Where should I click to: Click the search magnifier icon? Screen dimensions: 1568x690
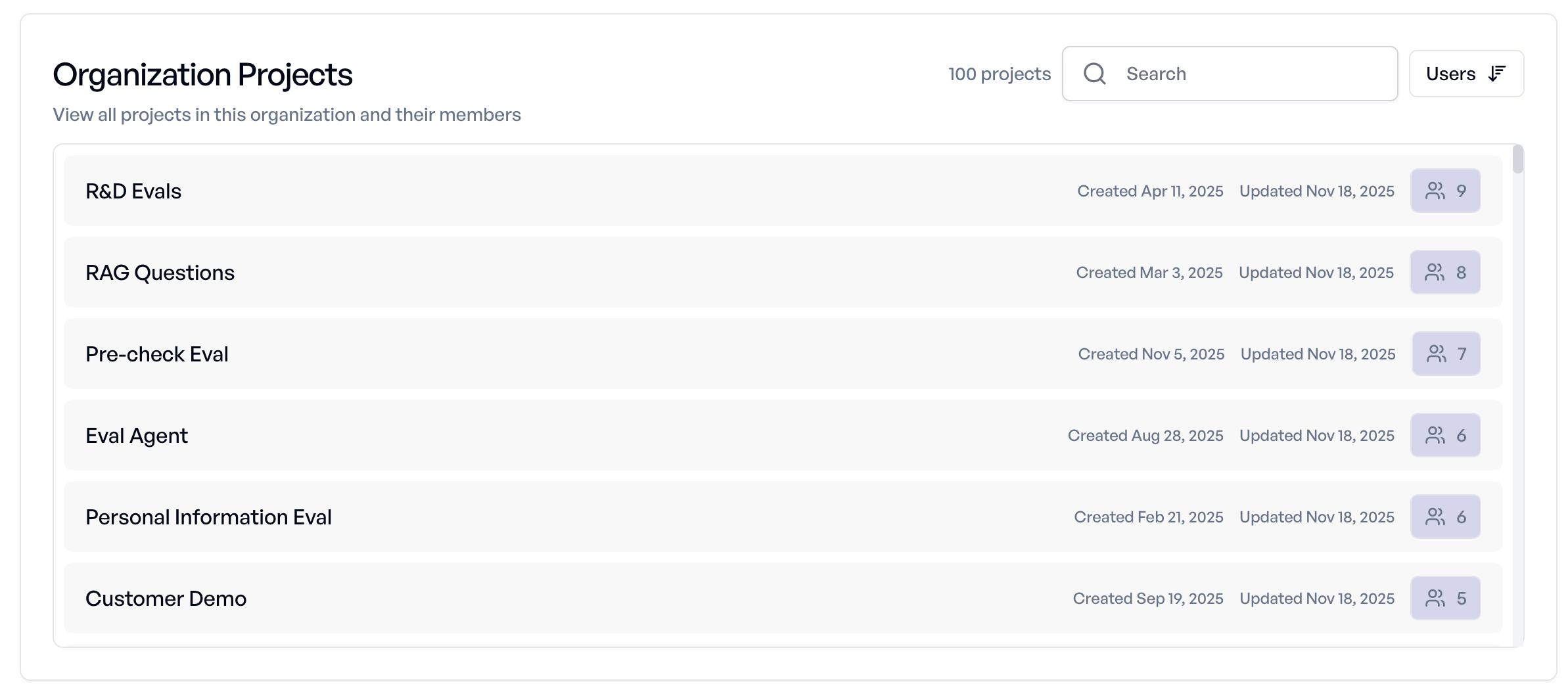[x=1094, y=74]
